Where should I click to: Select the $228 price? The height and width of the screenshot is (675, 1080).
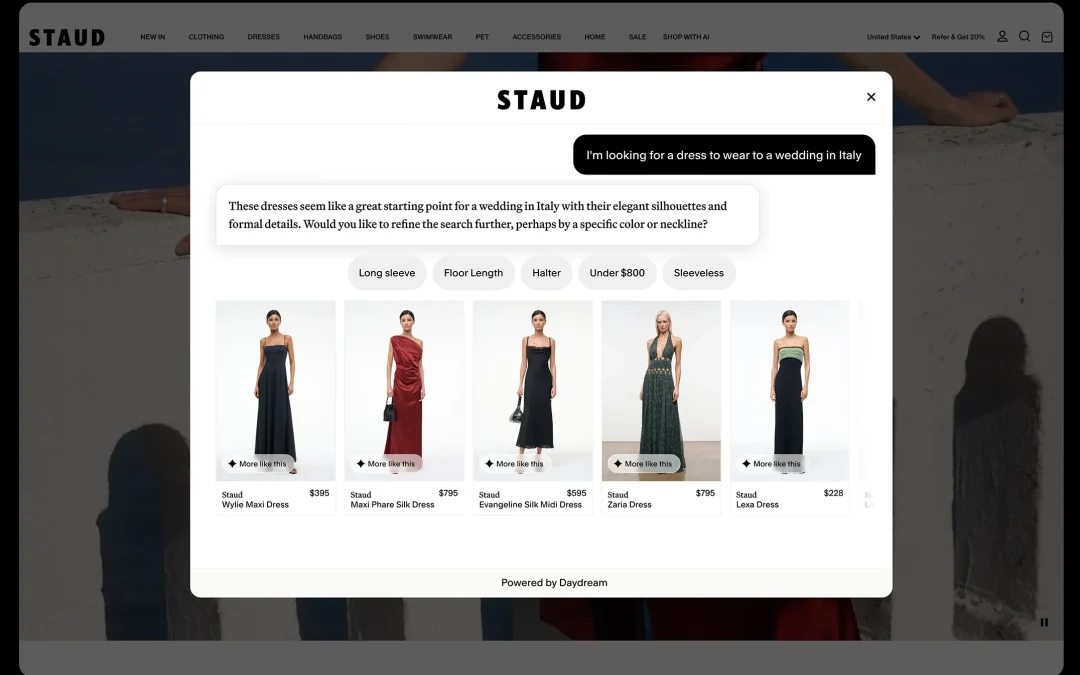[833, 493]
